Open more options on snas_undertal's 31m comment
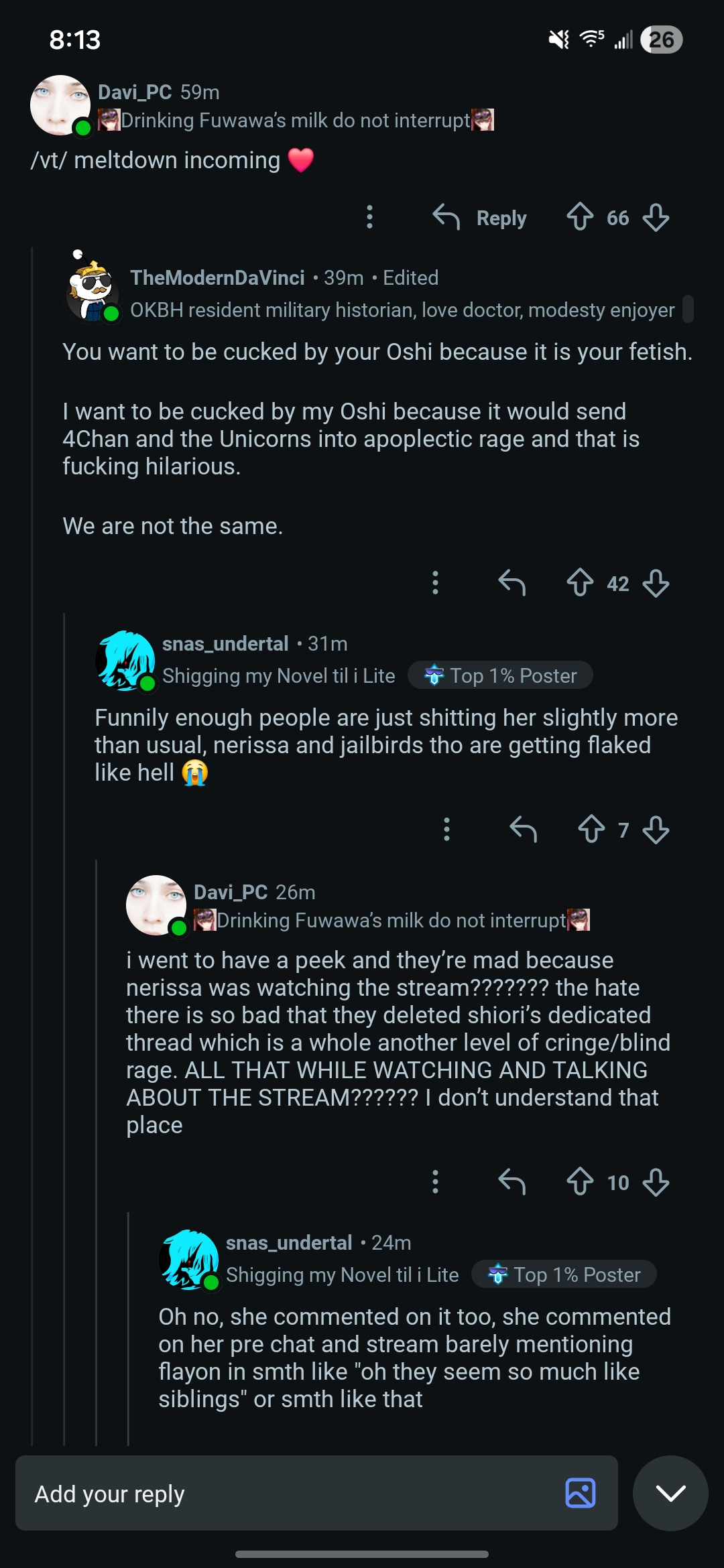 [446, 829]
